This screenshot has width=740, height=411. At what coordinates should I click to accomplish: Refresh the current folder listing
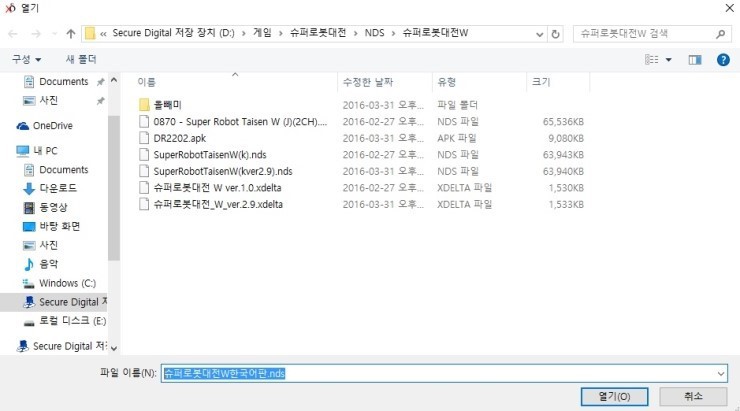[x=555, y=34]
